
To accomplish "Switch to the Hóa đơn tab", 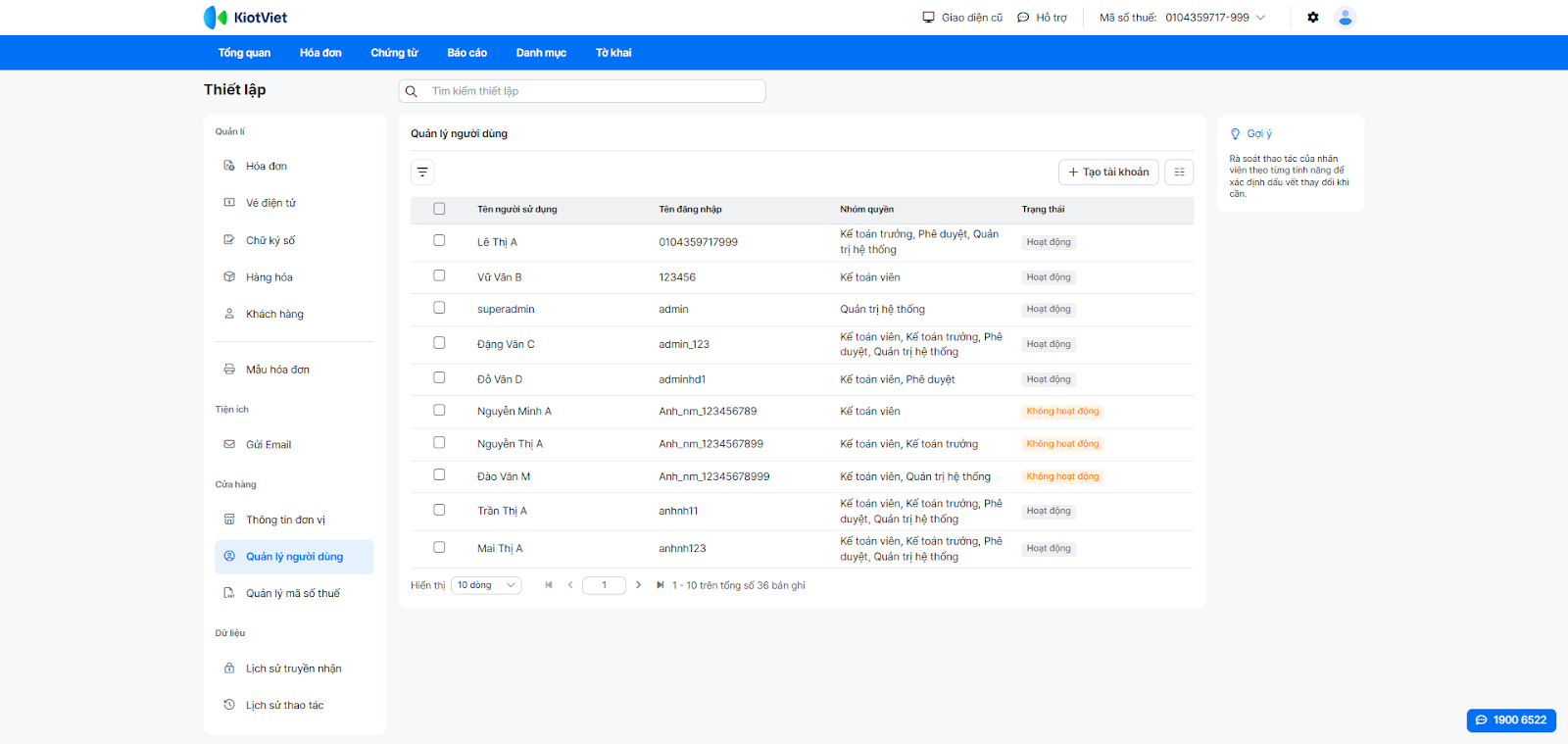I will (320, 53).
